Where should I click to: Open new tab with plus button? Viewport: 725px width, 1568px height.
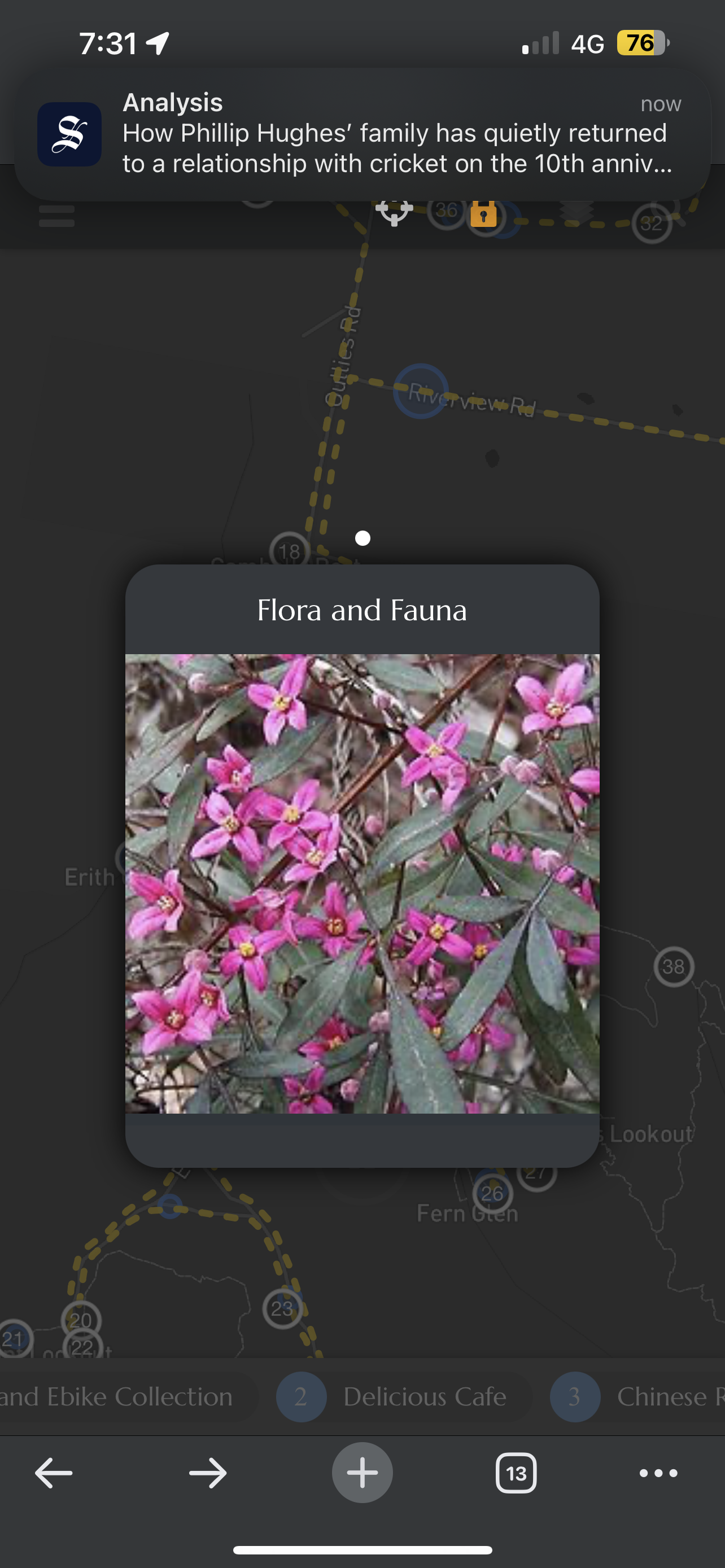(362, 1473)
